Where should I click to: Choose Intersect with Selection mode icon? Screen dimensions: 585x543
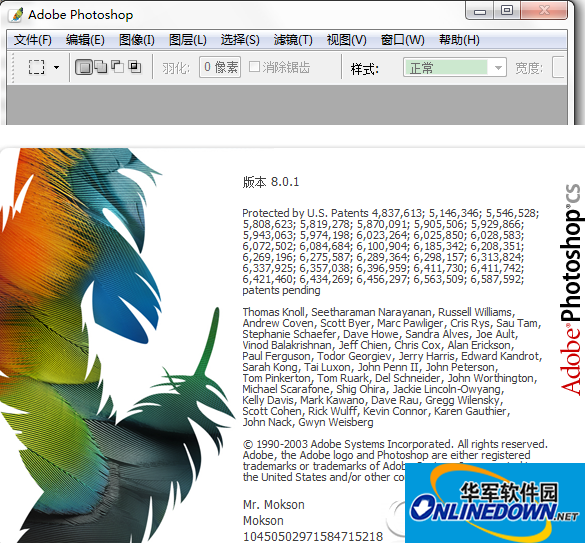(x=134, y=67)
